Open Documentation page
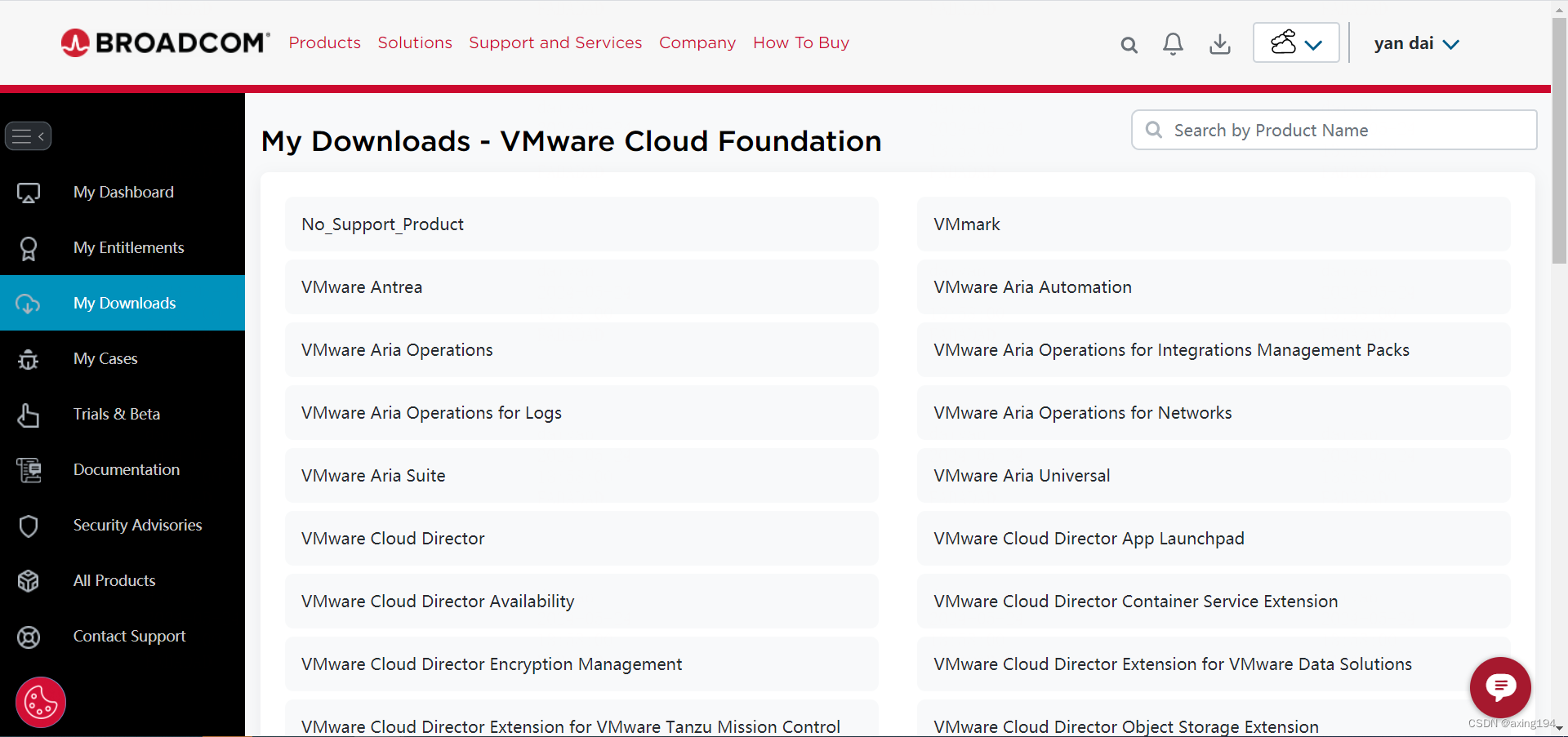 [122, 470]
